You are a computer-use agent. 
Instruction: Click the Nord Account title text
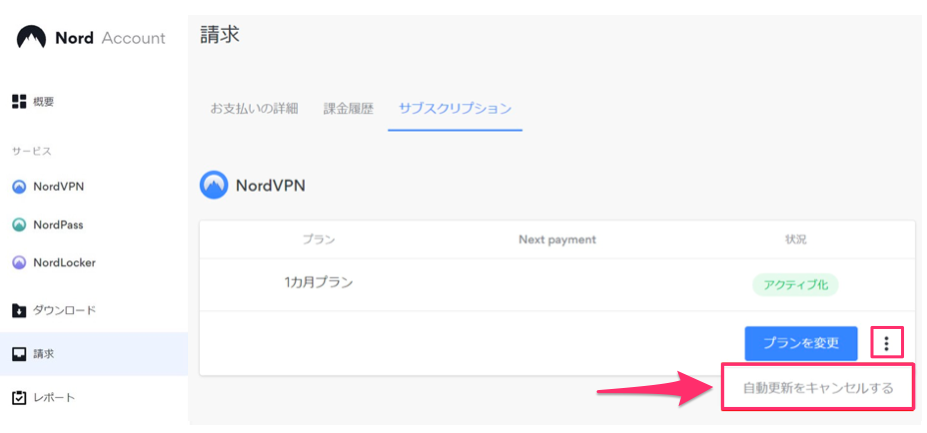coord(110,38)
